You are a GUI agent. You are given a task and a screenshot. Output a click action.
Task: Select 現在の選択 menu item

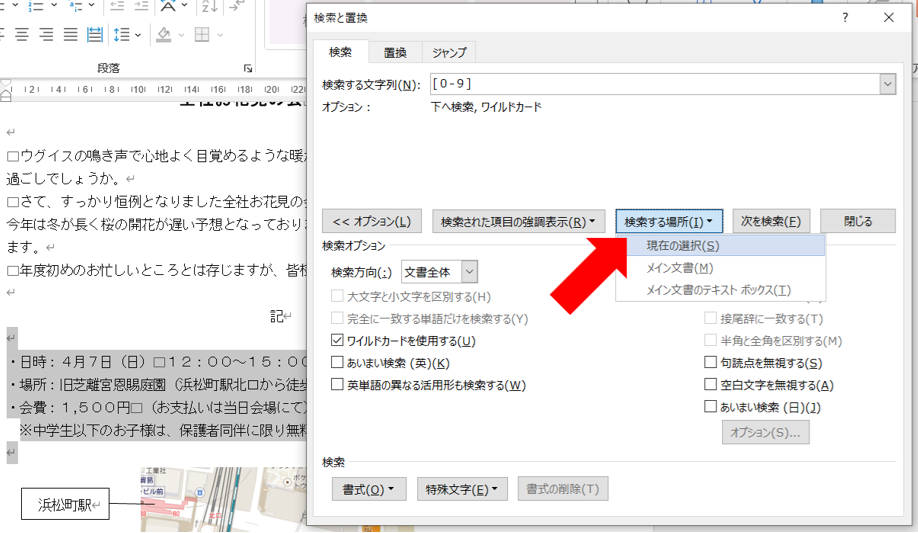(x=721, y=246)
